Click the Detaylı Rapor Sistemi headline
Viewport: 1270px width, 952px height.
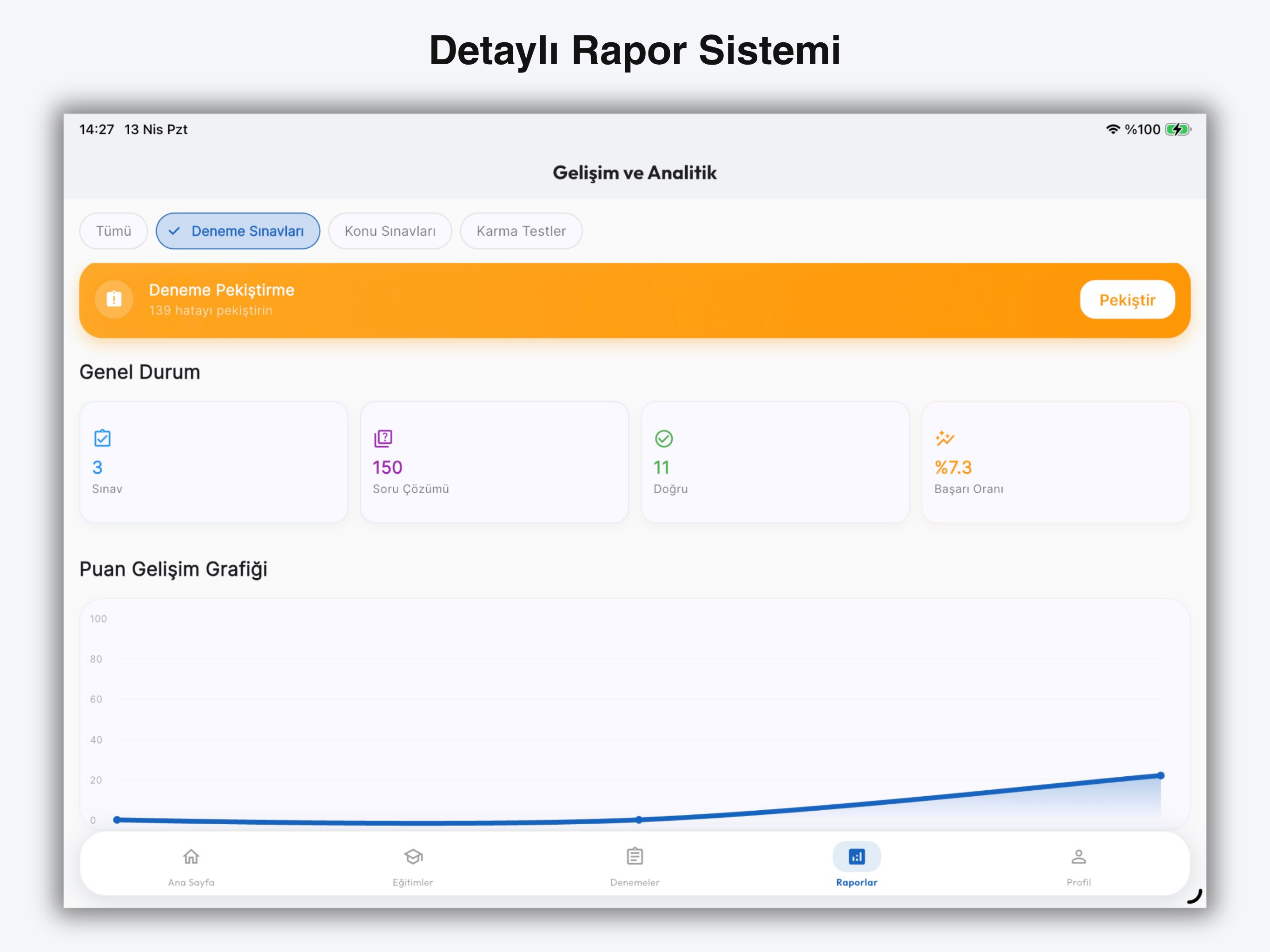[x=635, y=51]
